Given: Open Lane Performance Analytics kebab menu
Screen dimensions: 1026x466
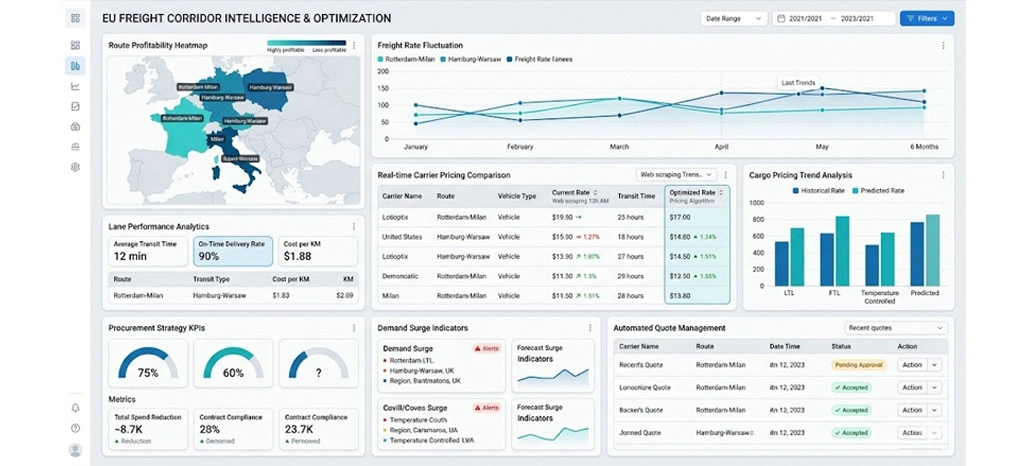Looking at the screenshot, I should point(354,226).
